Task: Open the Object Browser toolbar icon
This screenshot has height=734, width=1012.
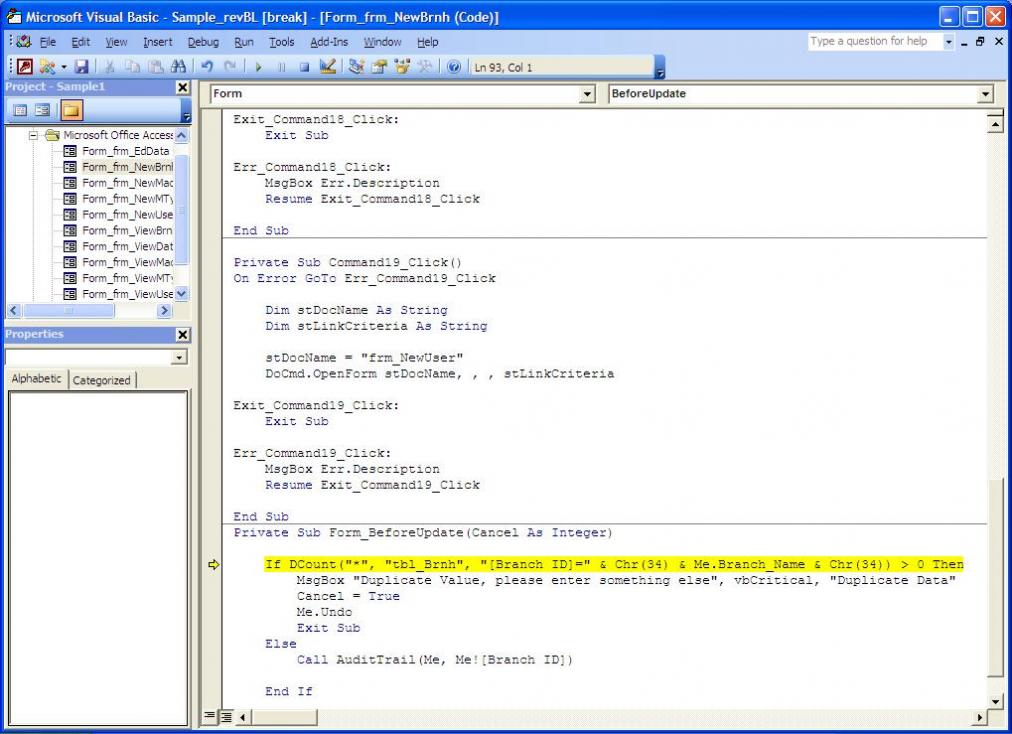Action: point(403,68)
